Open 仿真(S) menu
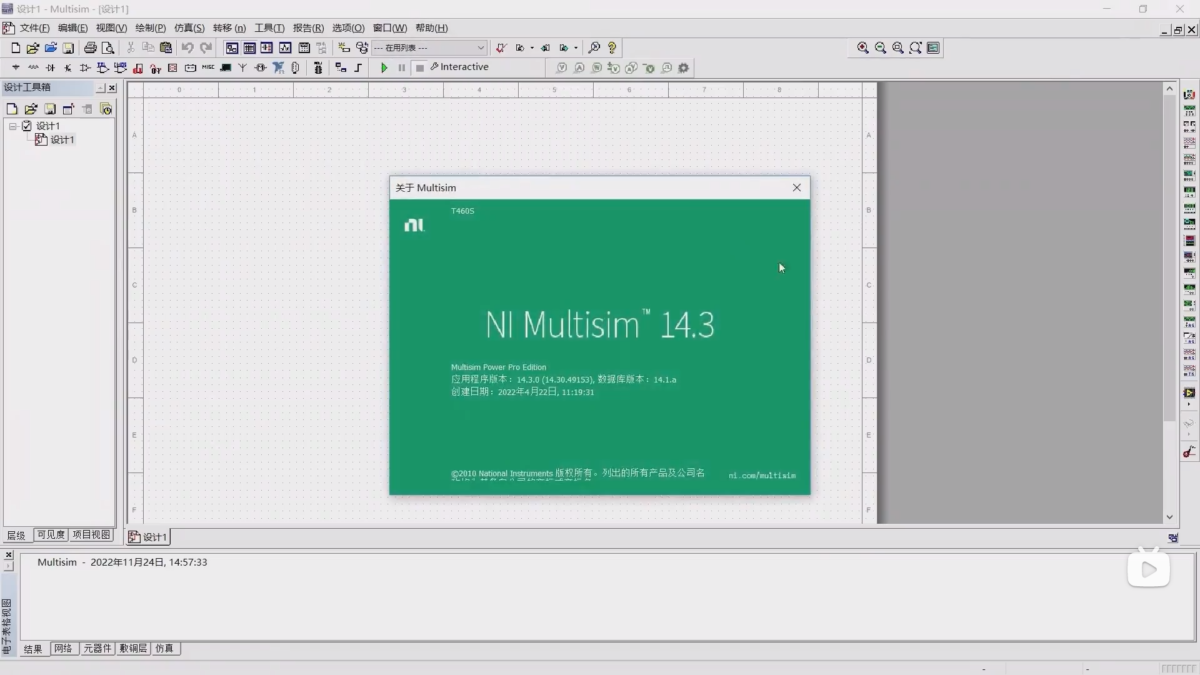The image size is (1200, 675). [x=189, y=28]
